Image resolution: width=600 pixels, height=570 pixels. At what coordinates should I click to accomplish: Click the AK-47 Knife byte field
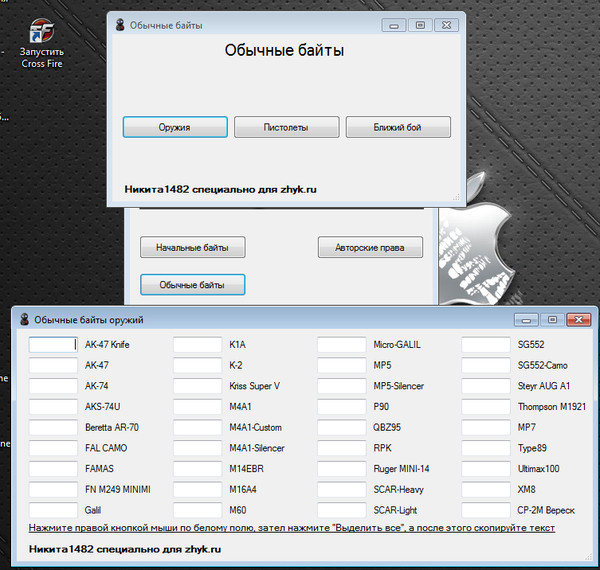pos(53,344)
